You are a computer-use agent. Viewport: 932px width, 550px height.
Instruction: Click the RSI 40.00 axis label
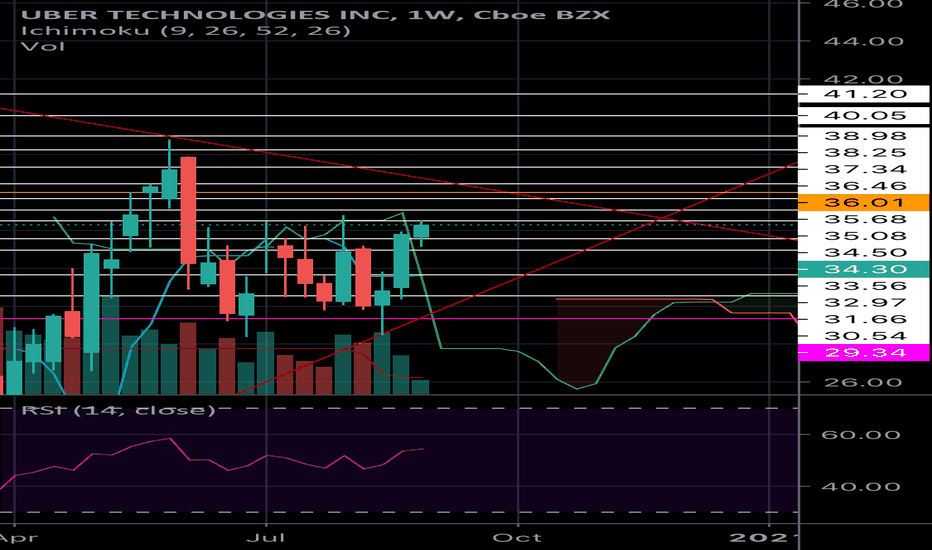(x=861, y=486)
